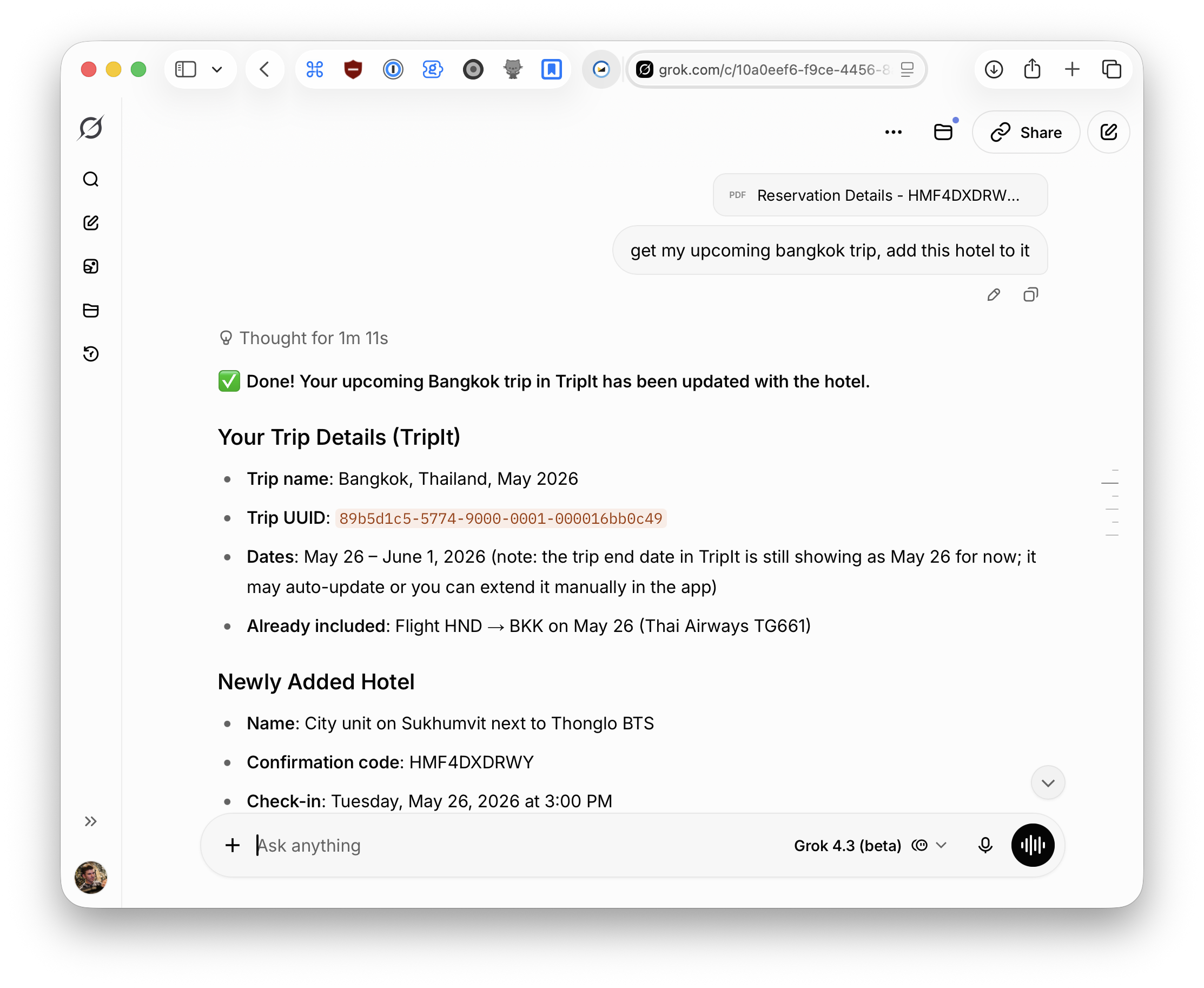
Task: Open the Imagine icon in sidebar
Action: [91, 266]
